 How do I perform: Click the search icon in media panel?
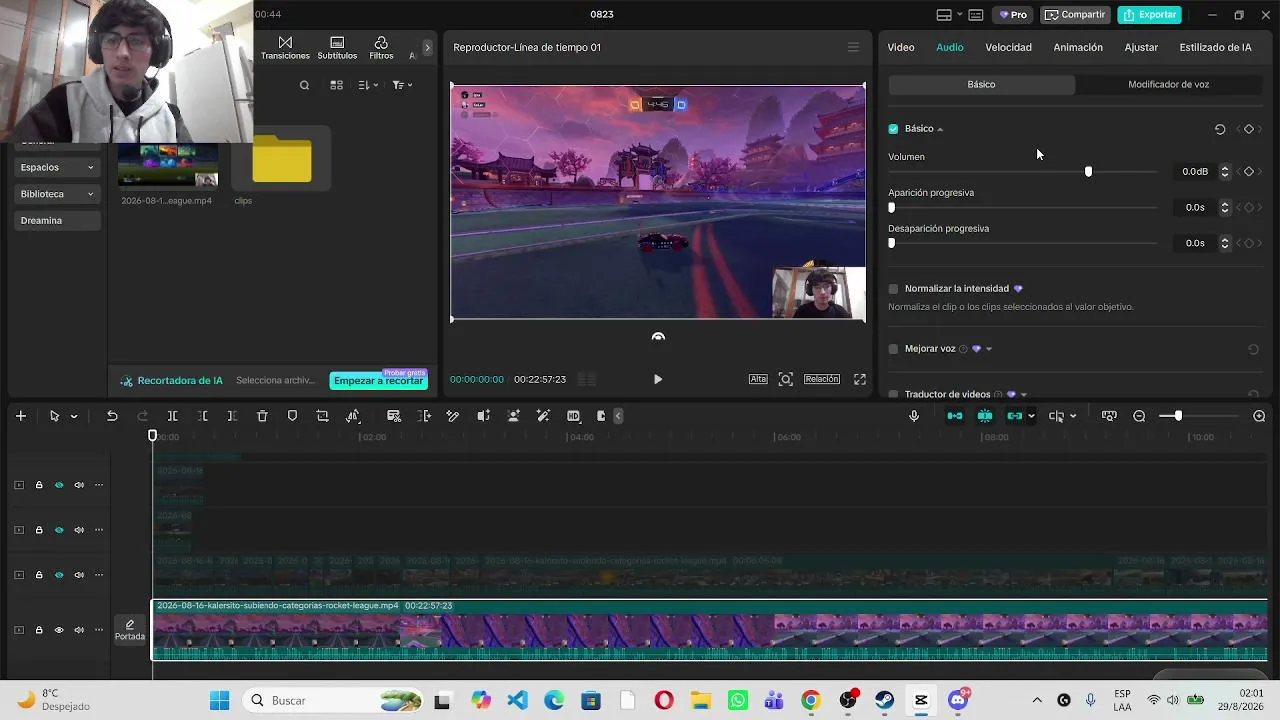click(304, 85)
